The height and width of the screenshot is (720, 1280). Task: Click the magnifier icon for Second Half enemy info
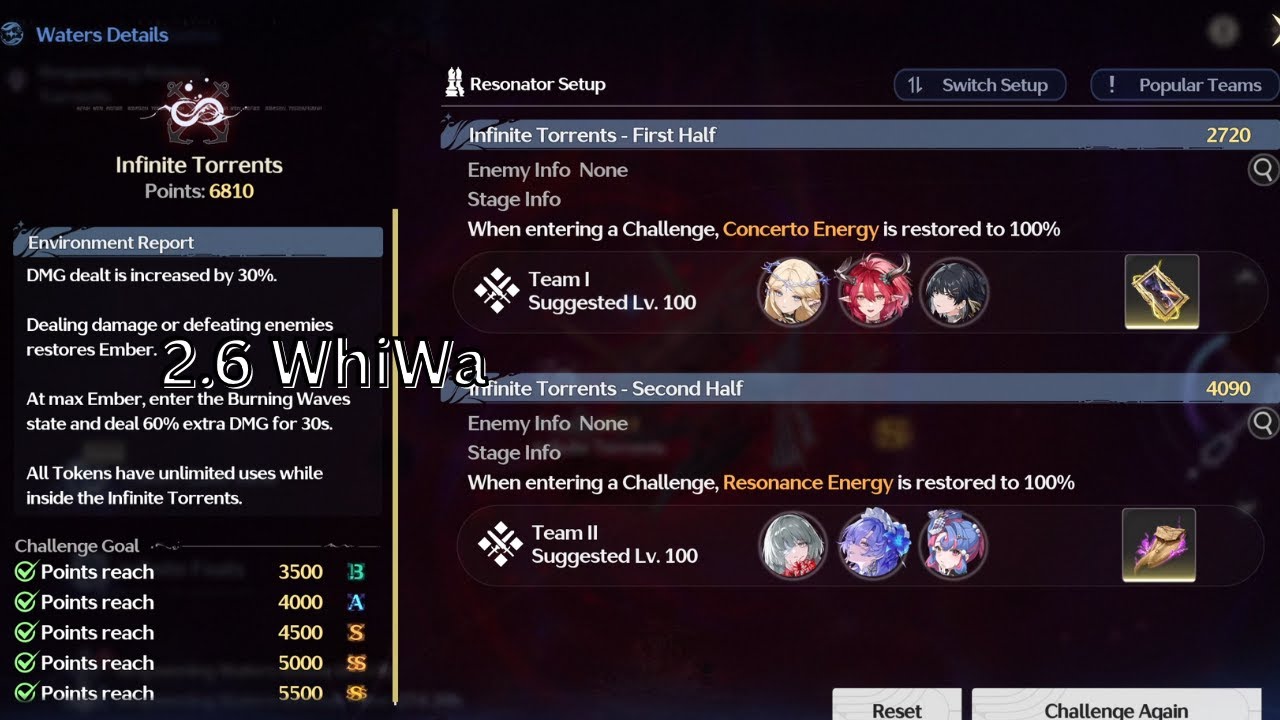coord(1265,423)
